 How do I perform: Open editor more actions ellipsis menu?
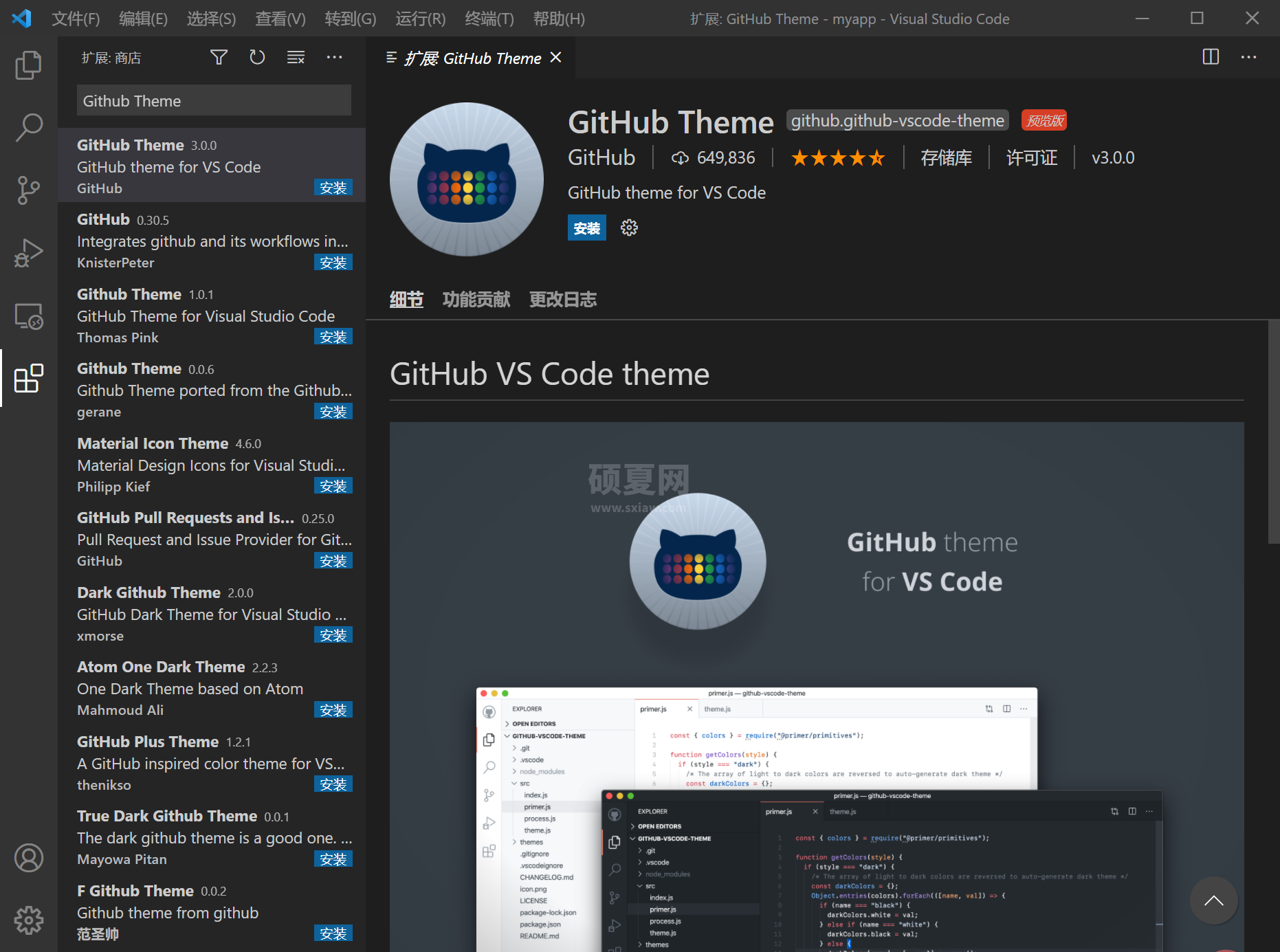(x=1248, y=57)
